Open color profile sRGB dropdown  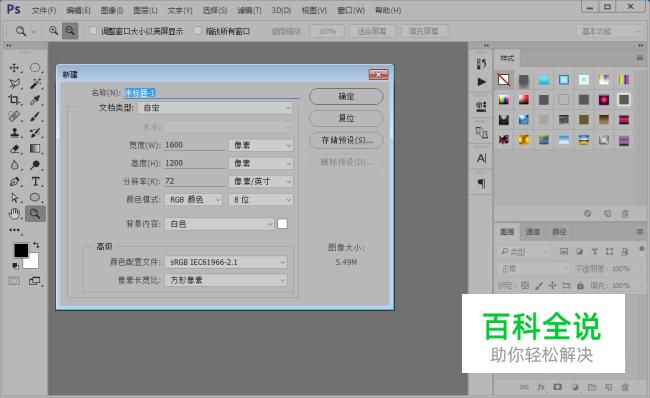[226, 262]
